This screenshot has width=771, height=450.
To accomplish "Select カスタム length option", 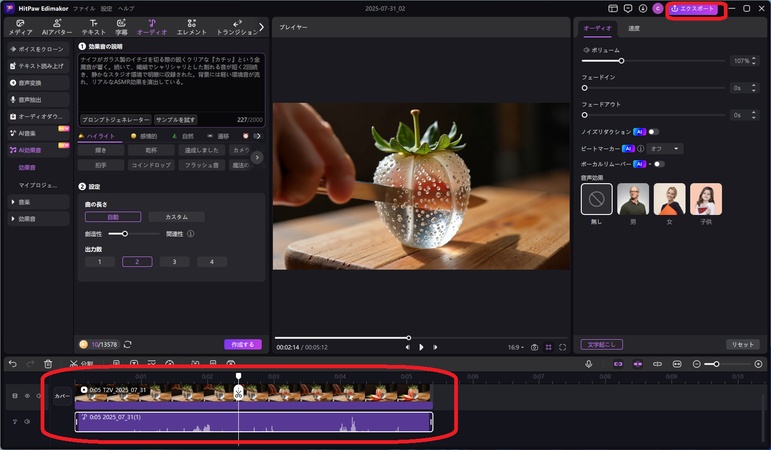I will pyautogui.click(x=176, y=217).
